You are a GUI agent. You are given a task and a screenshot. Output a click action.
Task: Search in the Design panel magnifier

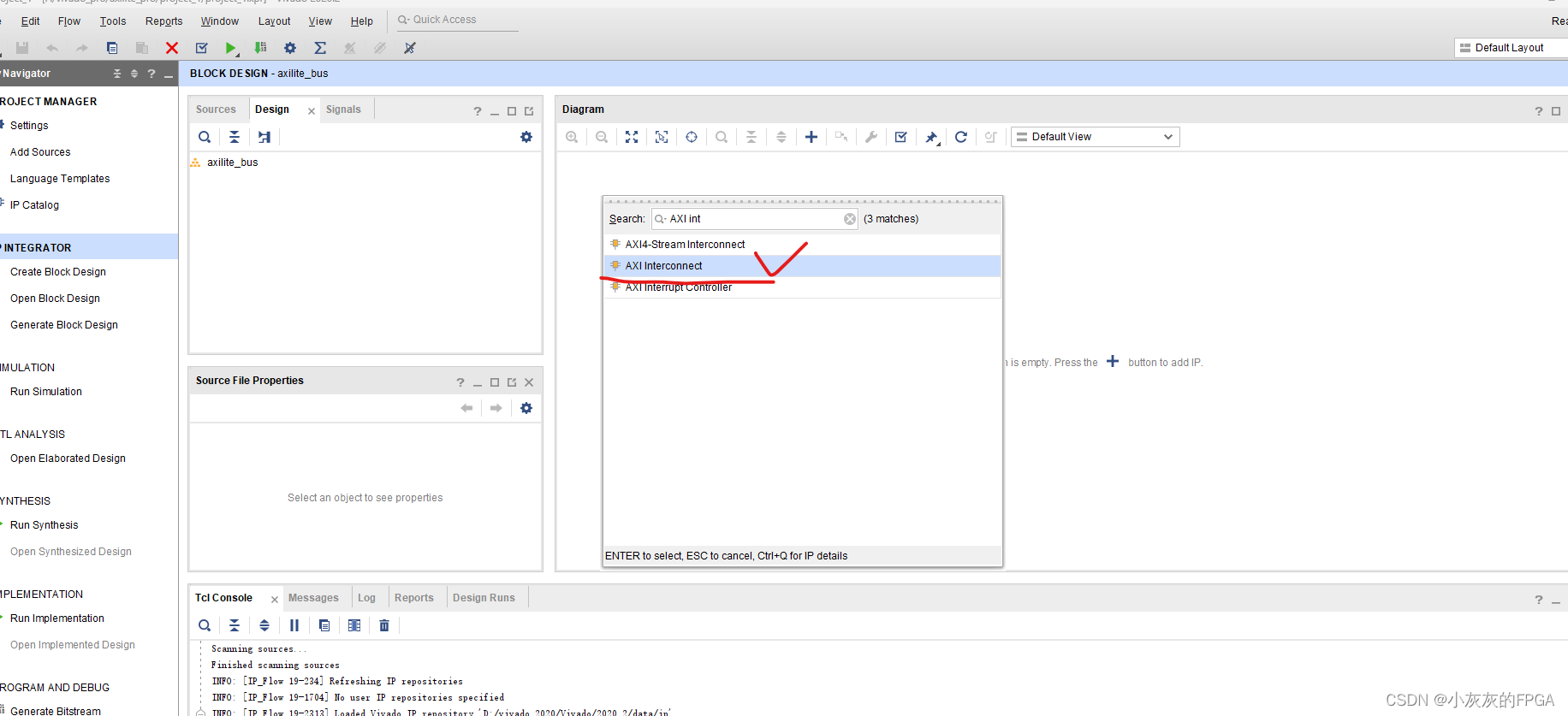(x=205, y=137)
